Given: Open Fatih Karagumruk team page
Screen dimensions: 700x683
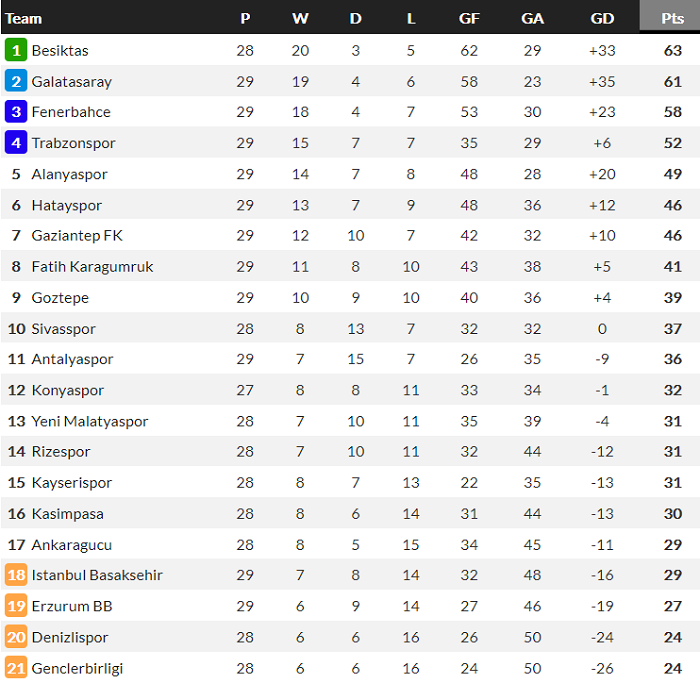Looking at the screenshot, I should (92, 267).
